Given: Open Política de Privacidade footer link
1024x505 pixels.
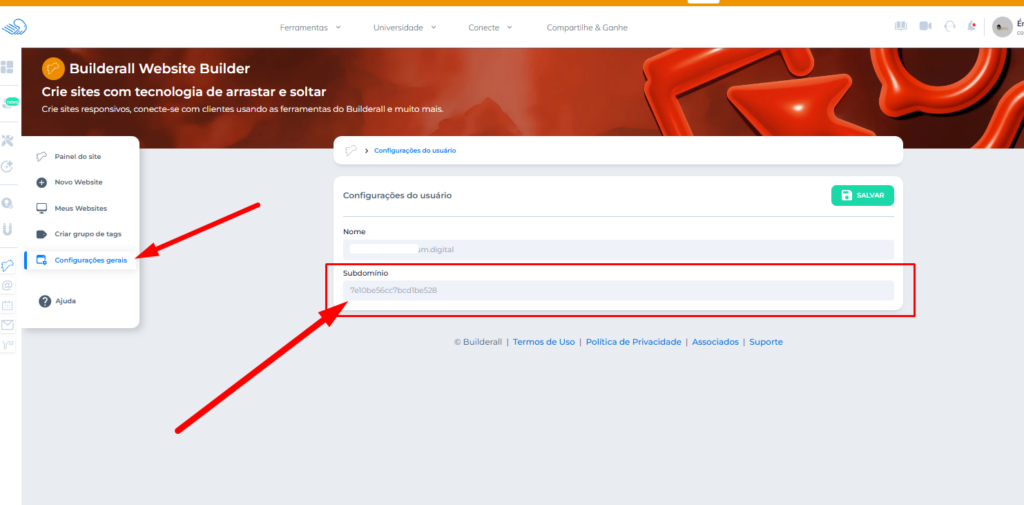Looking at the screenshot, I should click(633, 342).
